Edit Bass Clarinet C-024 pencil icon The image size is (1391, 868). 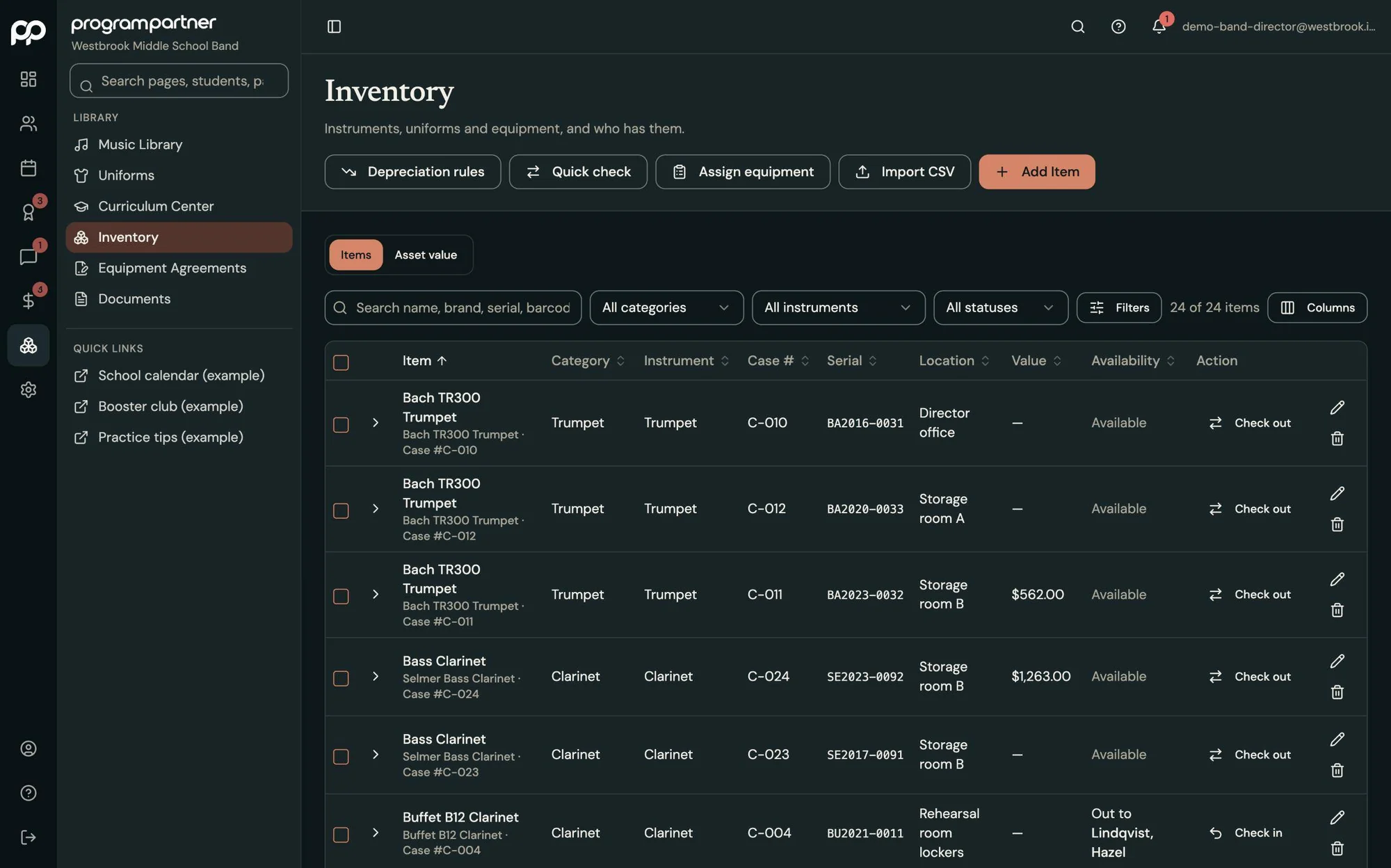pos(1337,661)
